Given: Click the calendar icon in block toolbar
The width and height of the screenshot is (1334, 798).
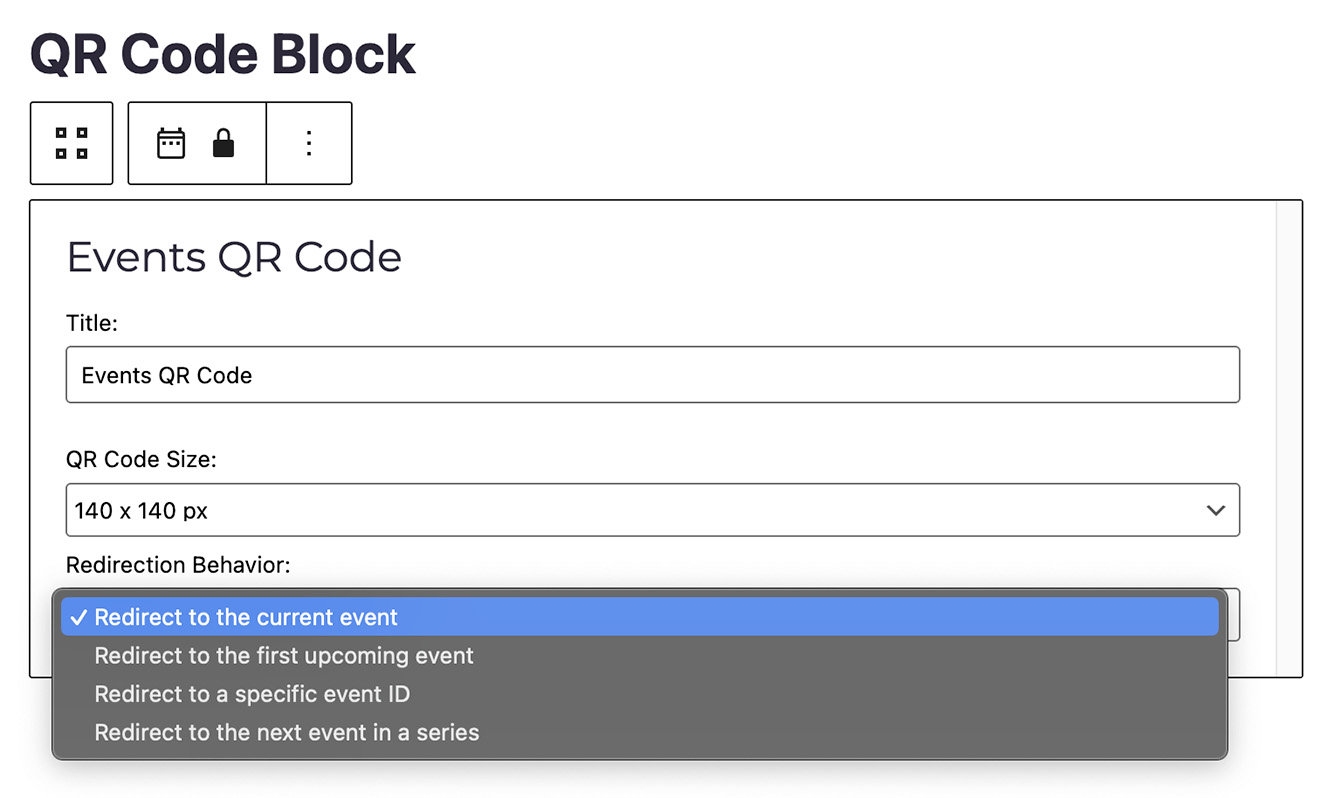Looking at the screenshot, I should pyautogui.click(x=172, y=143).
